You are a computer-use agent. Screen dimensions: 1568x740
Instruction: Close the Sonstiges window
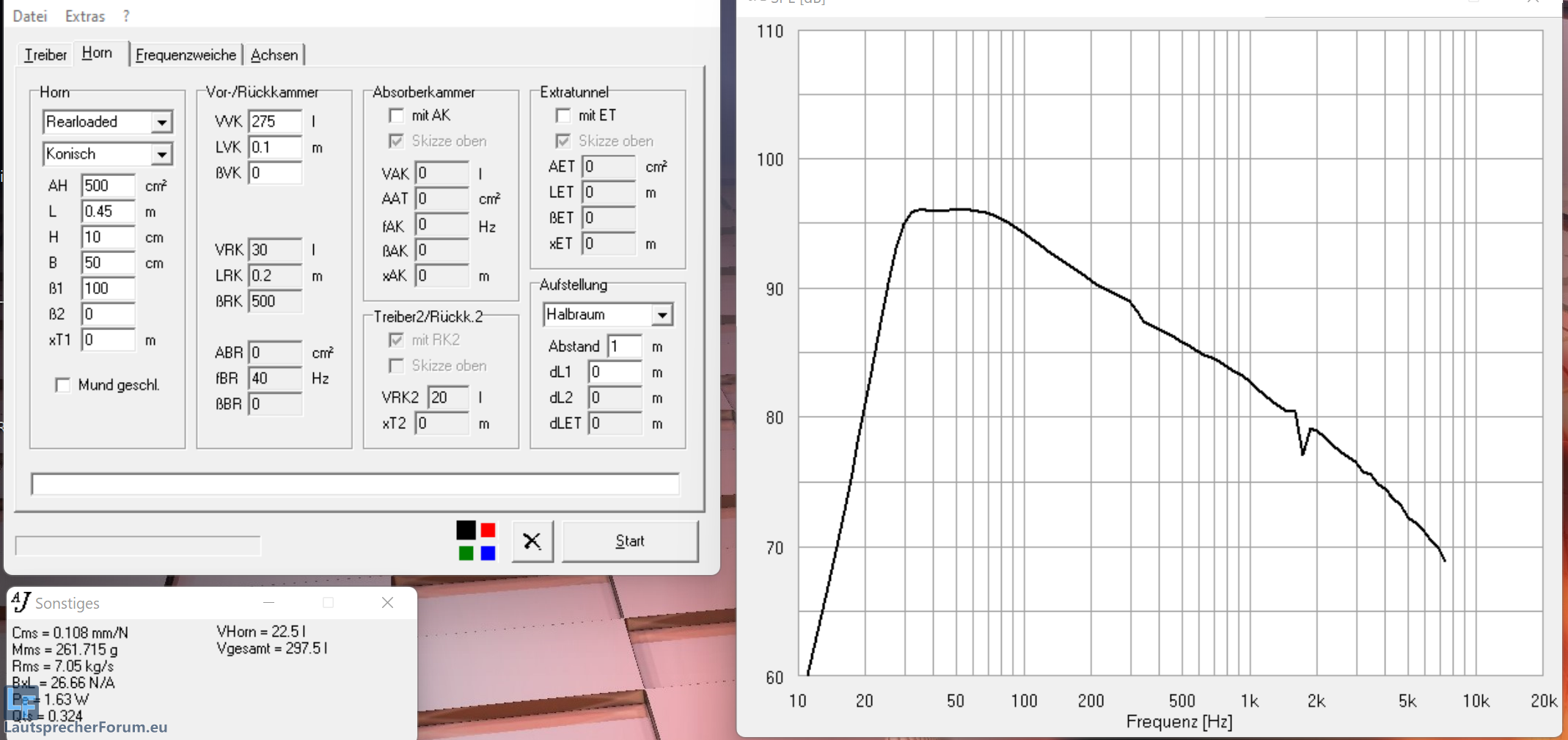click(387, 602)
